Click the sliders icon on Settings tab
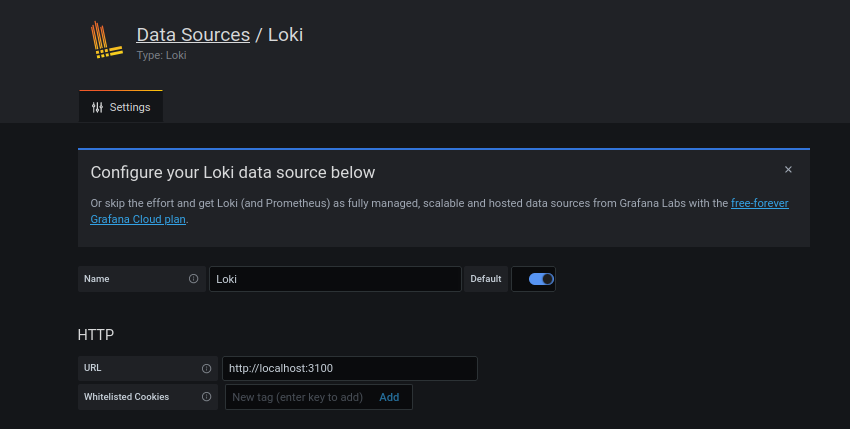The image size is (850, 429). [x=97, y=107]
